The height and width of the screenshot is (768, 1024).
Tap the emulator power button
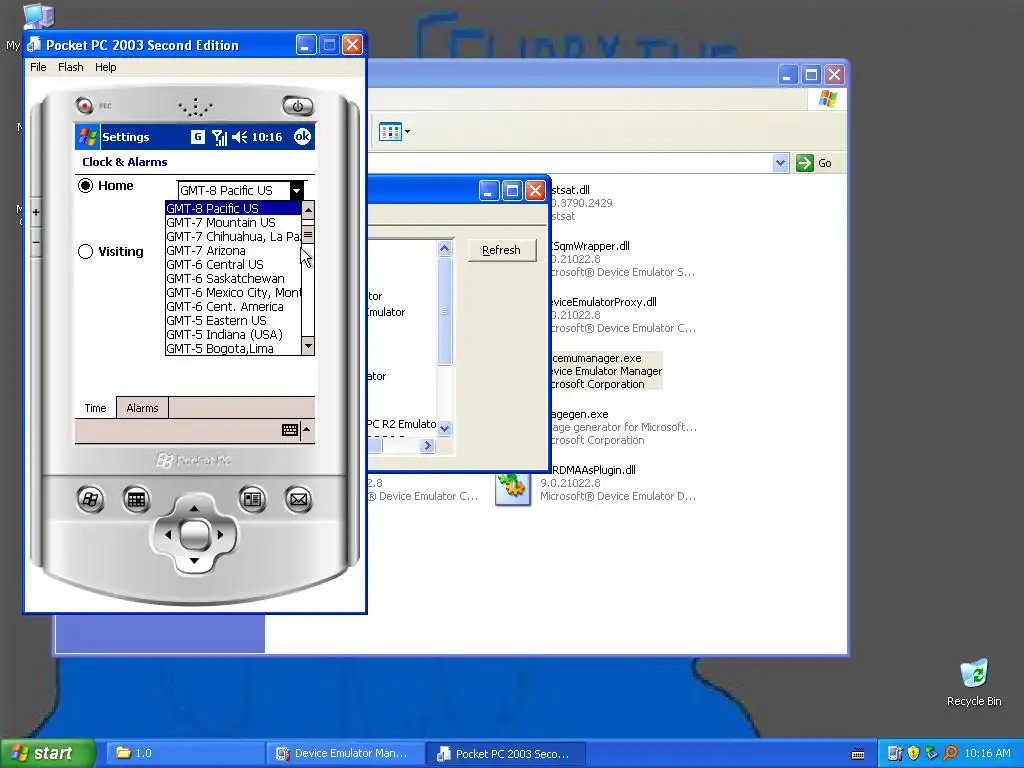pos(298,106)
